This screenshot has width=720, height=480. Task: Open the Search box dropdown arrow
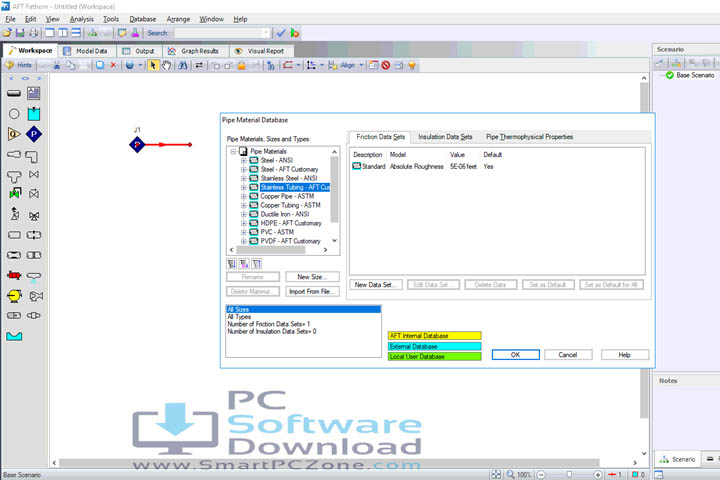click(x=266, y=33)
